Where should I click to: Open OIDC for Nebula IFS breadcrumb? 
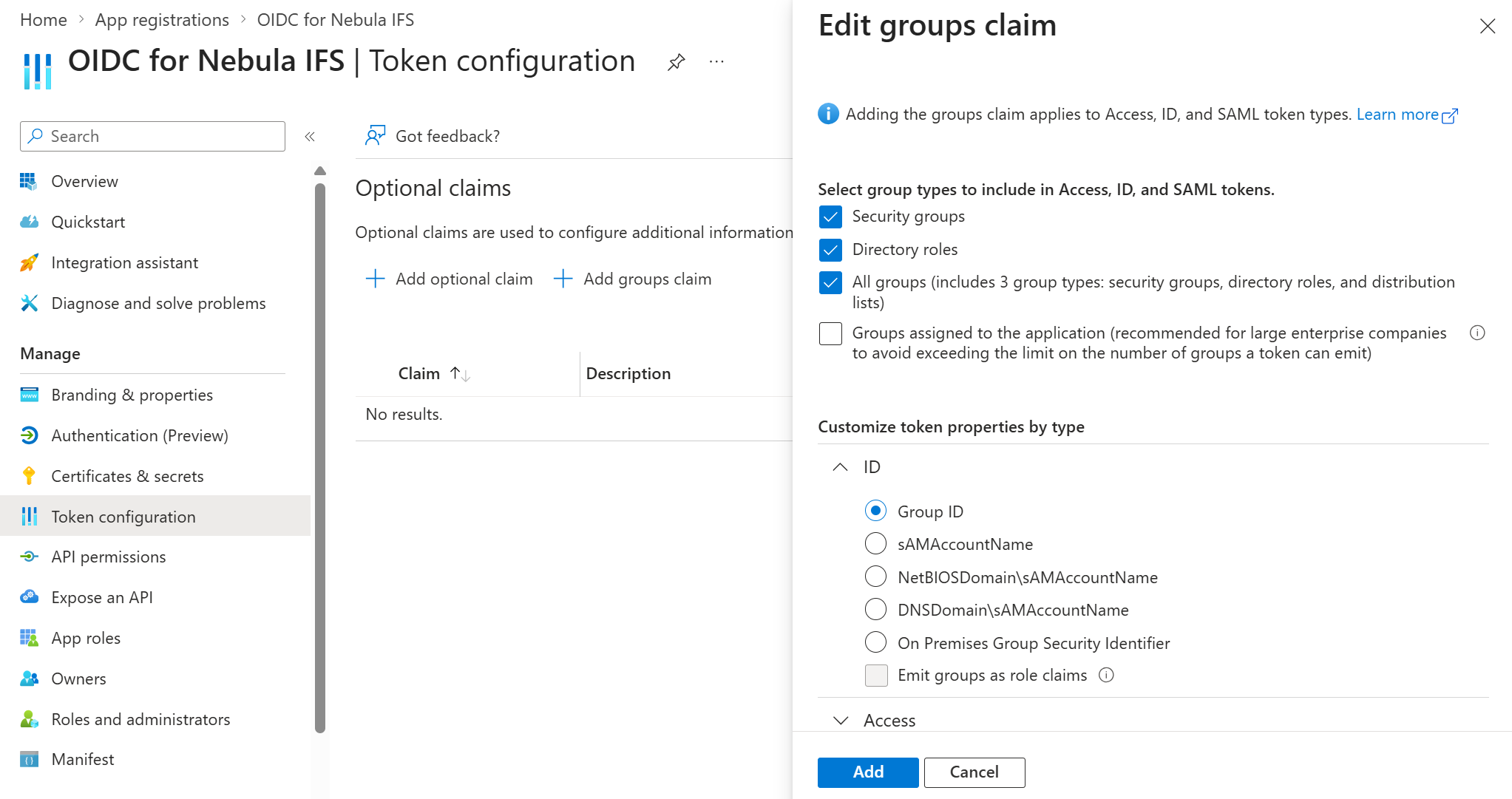pyautogui.click(x=336, y=20)
